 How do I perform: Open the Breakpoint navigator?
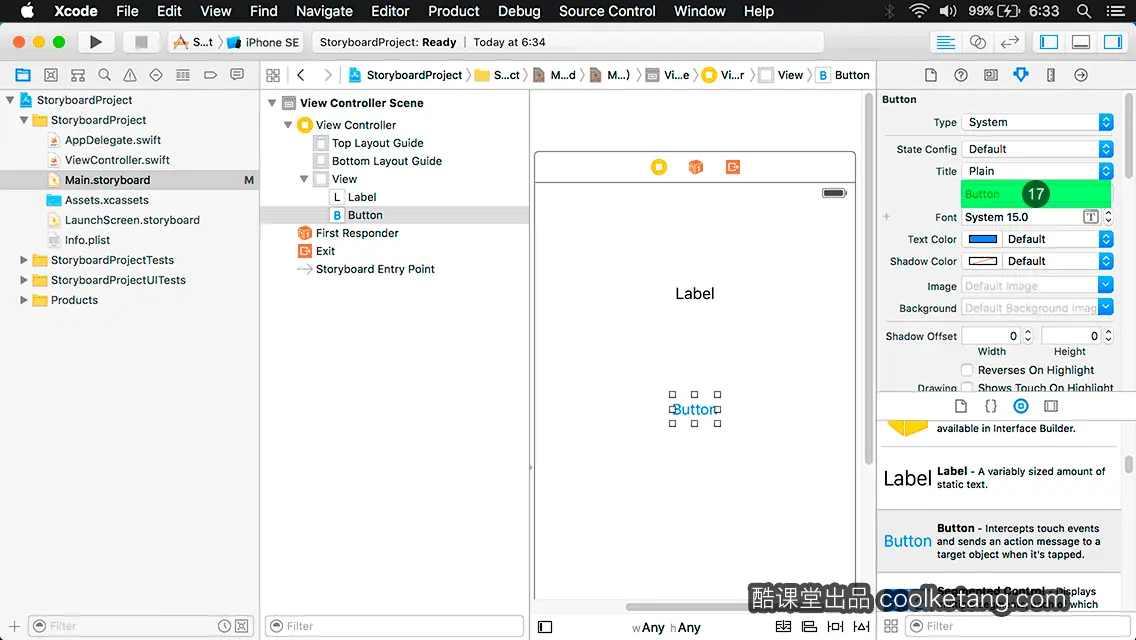pyautogui.click(x=210, y=75)
